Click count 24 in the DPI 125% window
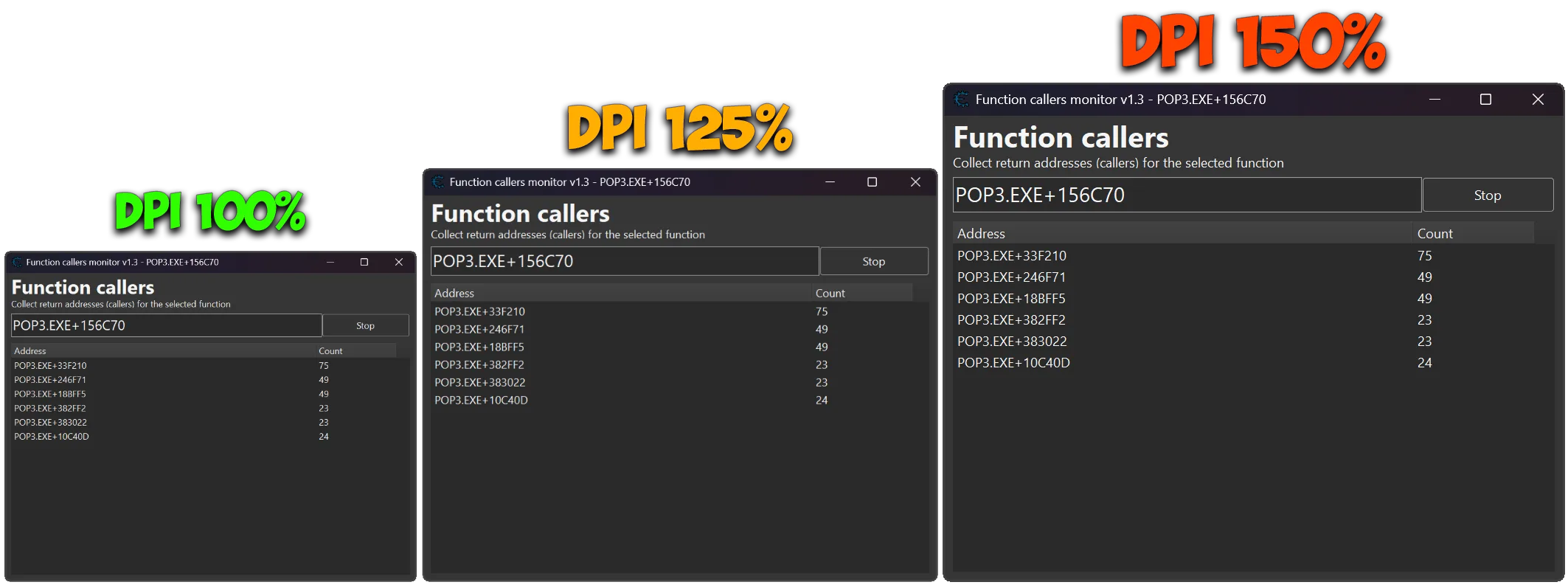Image resolution: width=1568 pixels, height=585 pixels. click(822, 400)
